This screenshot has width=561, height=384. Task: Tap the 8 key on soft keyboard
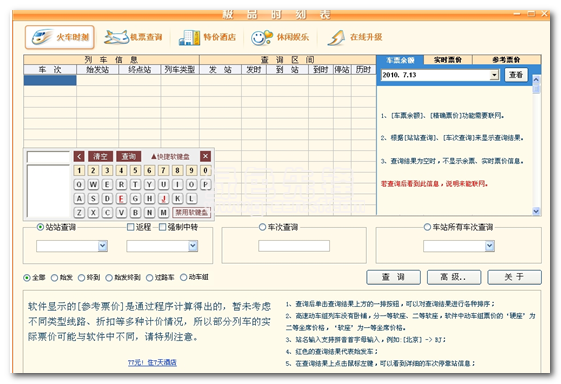click(177, 170)
